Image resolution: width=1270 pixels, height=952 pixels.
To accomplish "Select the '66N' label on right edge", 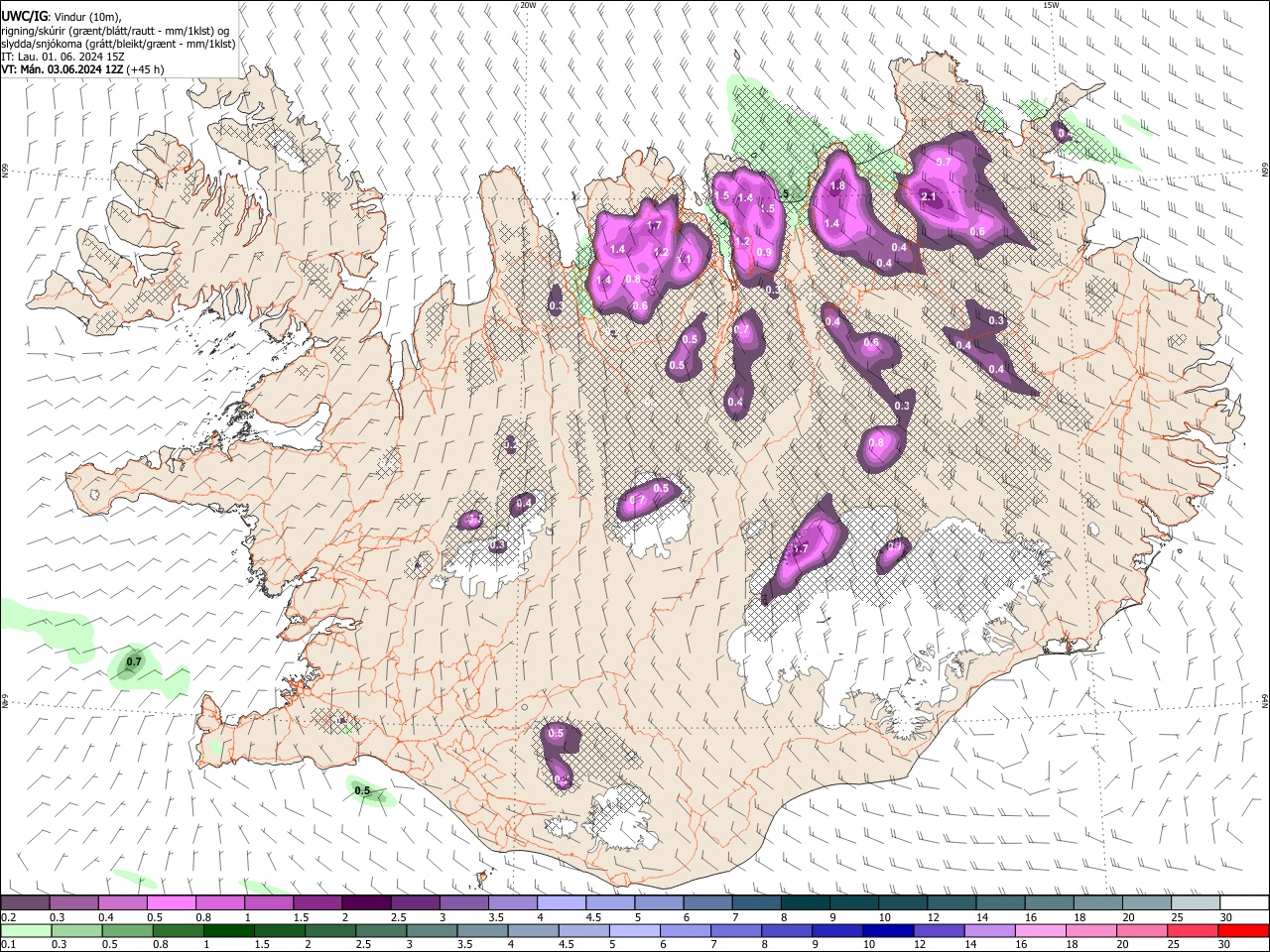I will coord(1265,171).
